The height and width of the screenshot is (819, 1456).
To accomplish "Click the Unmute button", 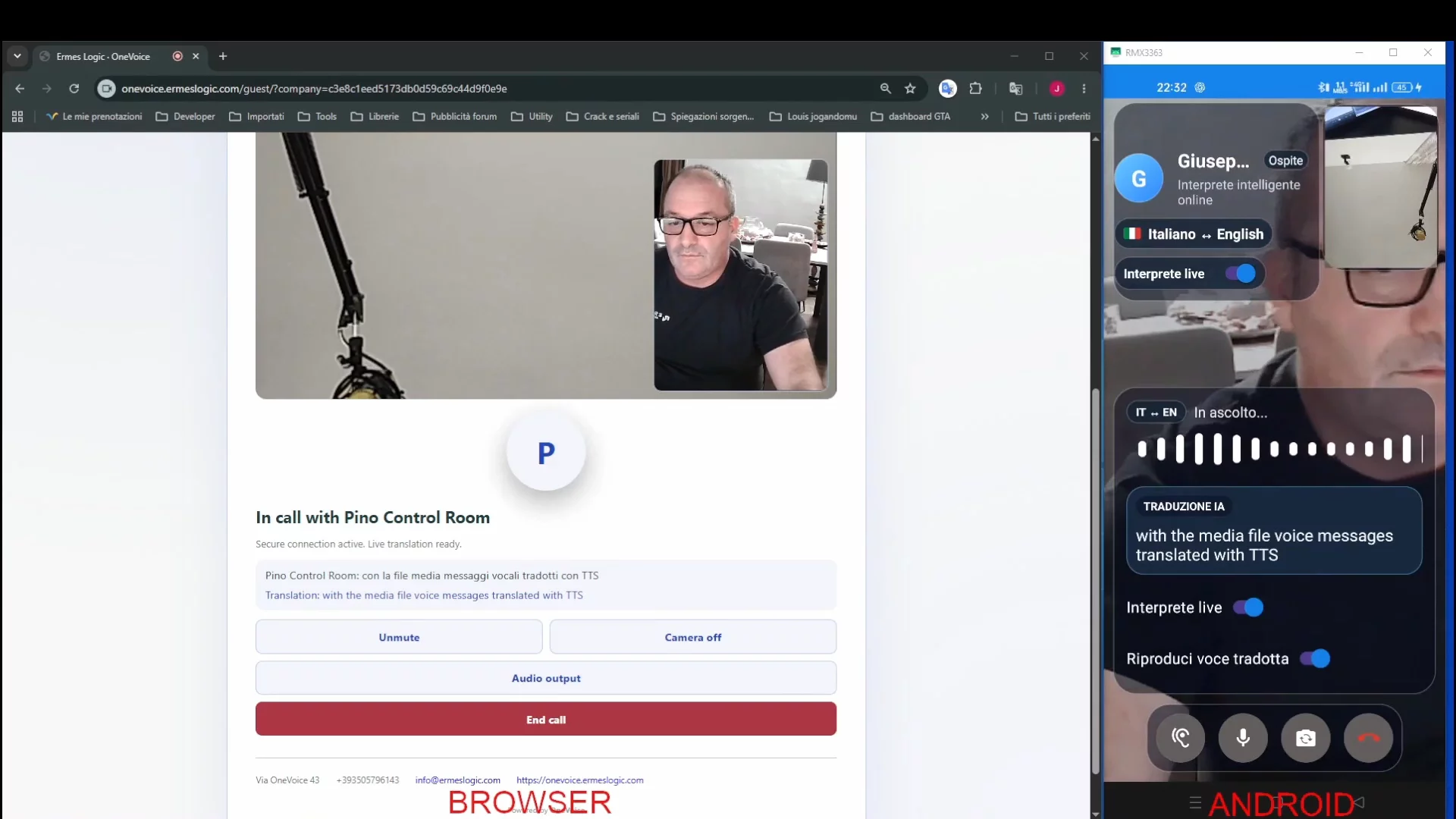I will tap(399, 637).
